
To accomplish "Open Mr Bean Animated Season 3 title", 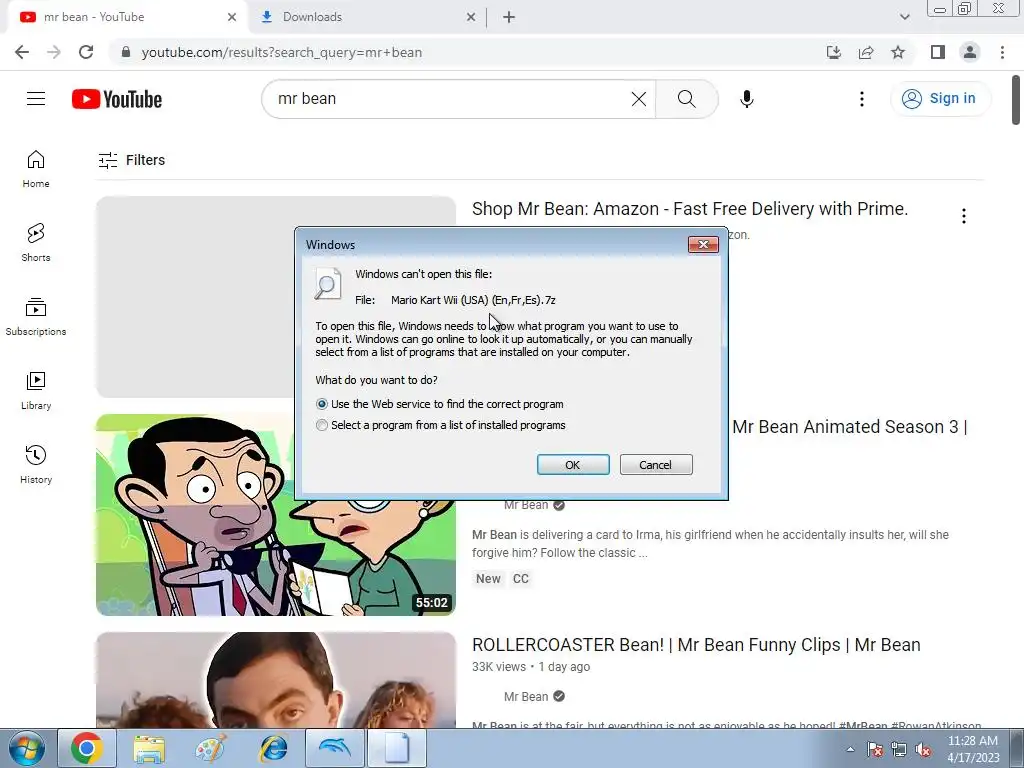I will 849,427.
